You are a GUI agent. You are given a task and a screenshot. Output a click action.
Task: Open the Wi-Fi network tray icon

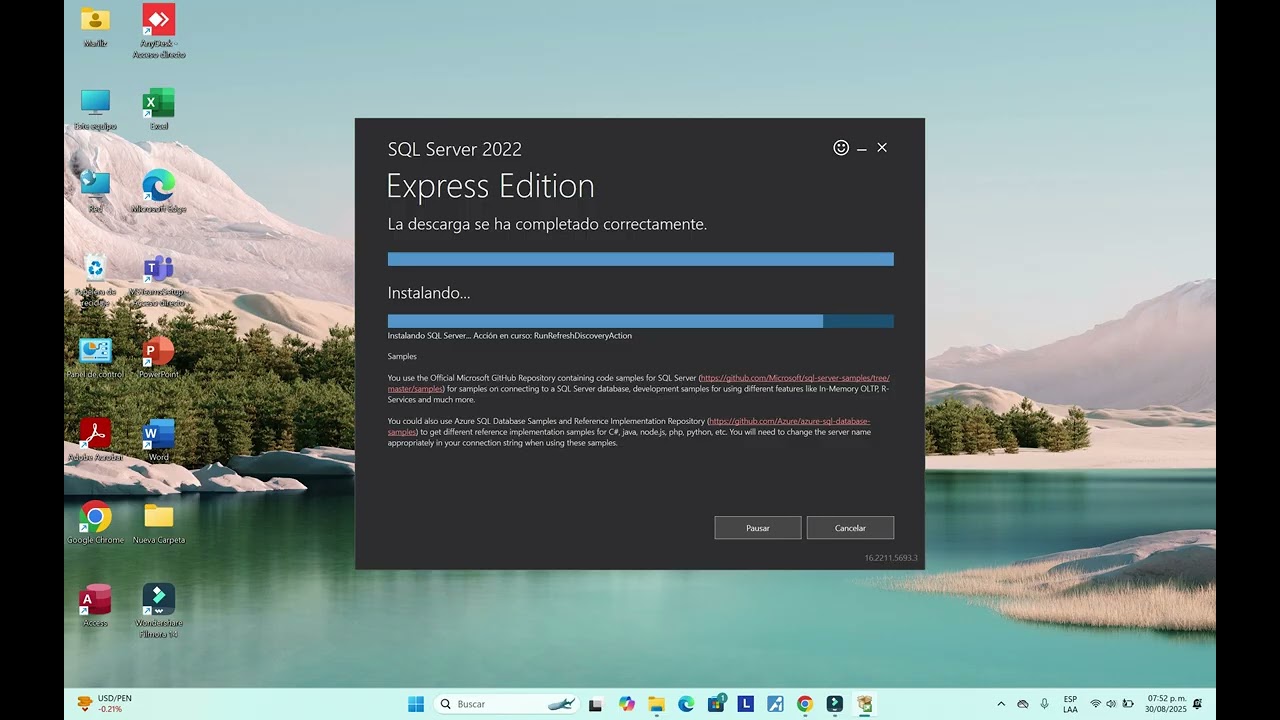coord(1095,704)
